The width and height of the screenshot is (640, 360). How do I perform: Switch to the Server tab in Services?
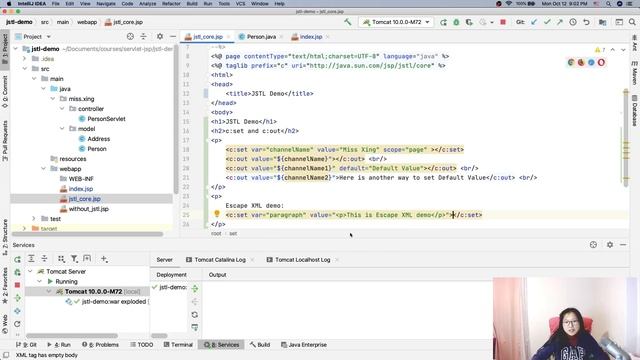[x=164, y=260]
